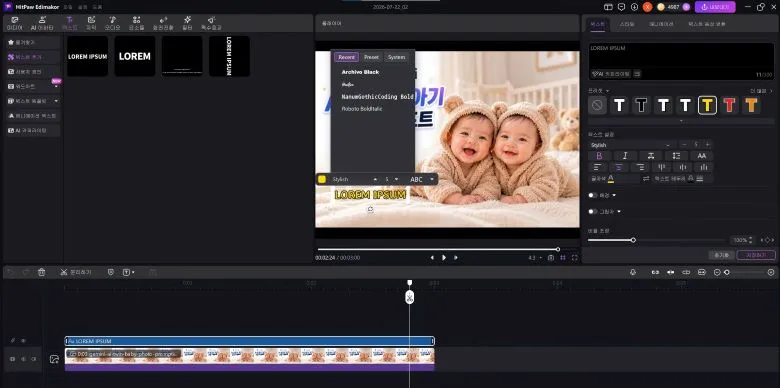This screenshot has height=388, width=780.
Task: Zoom in timeline with plus circle icon
Action: tap(771, 272)
